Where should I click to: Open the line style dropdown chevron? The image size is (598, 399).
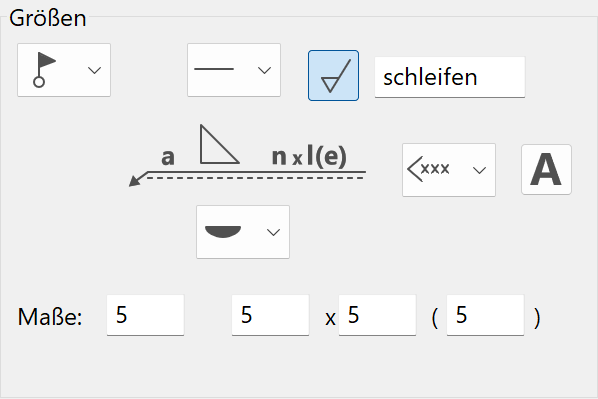[x=264, y=70]
